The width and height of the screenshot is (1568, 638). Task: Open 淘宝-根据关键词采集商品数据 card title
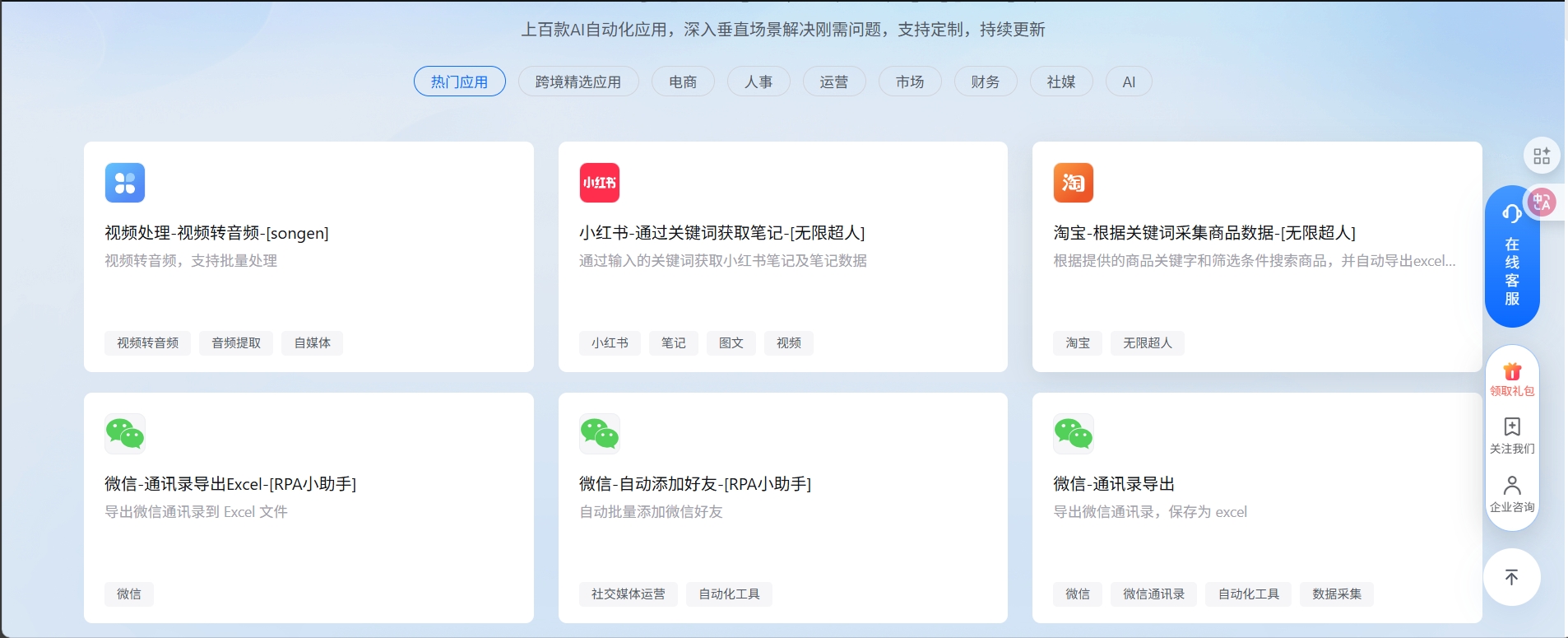point(1204,233)
